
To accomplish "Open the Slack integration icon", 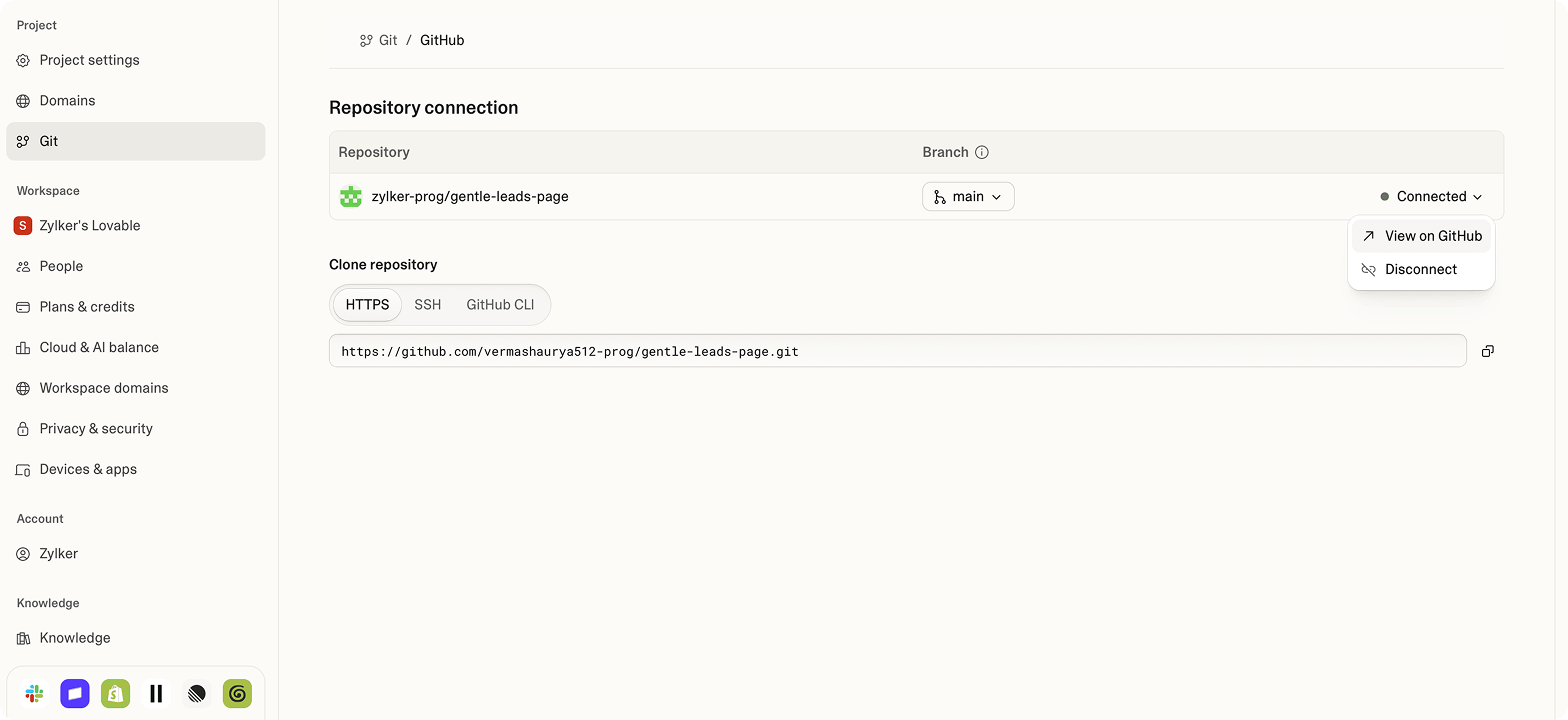I will pos(34,693).
